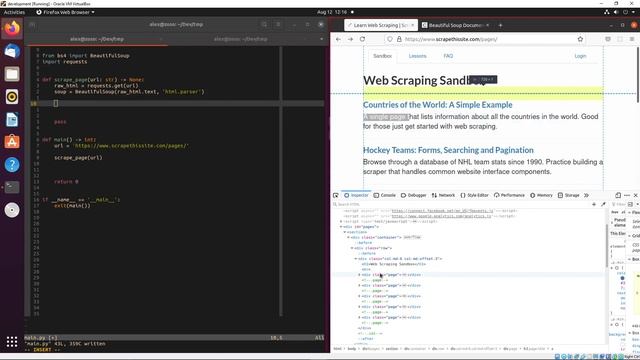Open the Style Editor tab
This screenshot has width=640, height=360.
point(474,196)
